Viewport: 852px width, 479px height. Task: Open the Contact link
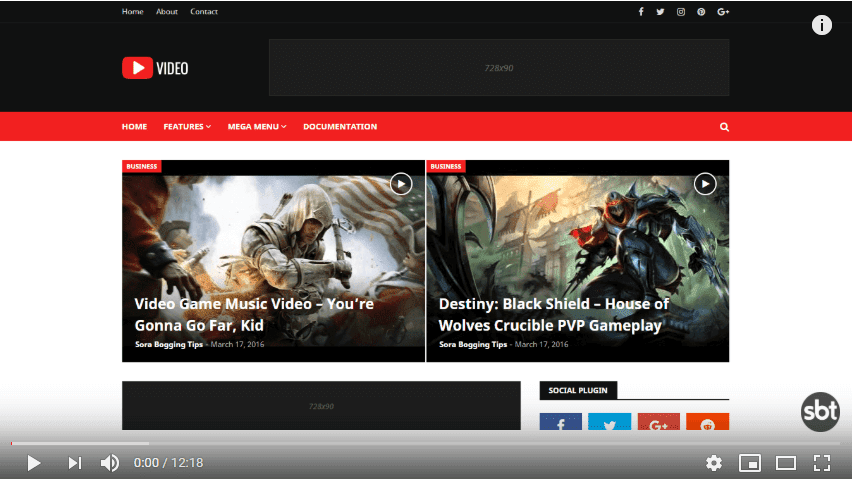(204, 11)
